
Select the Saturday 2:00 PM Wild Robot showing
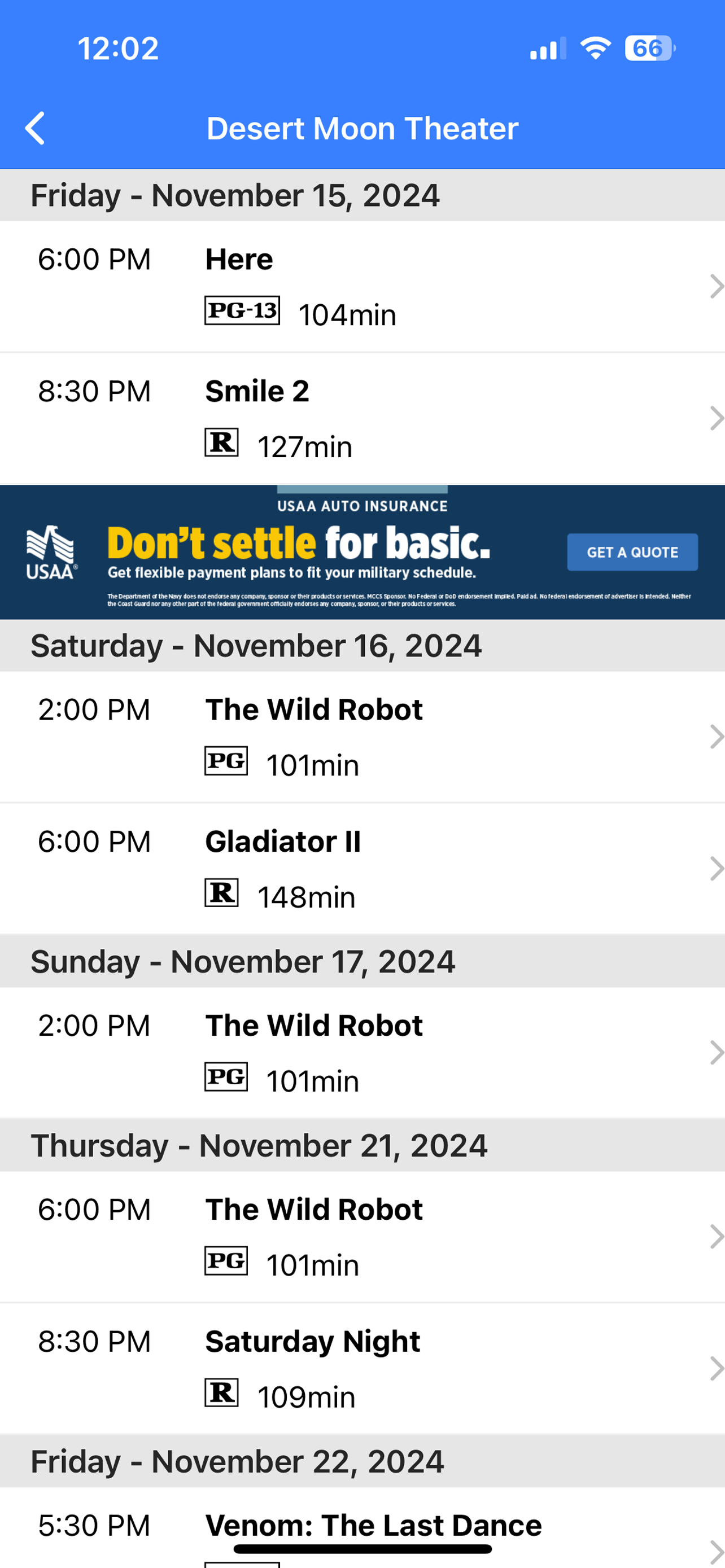coord(362,737)
